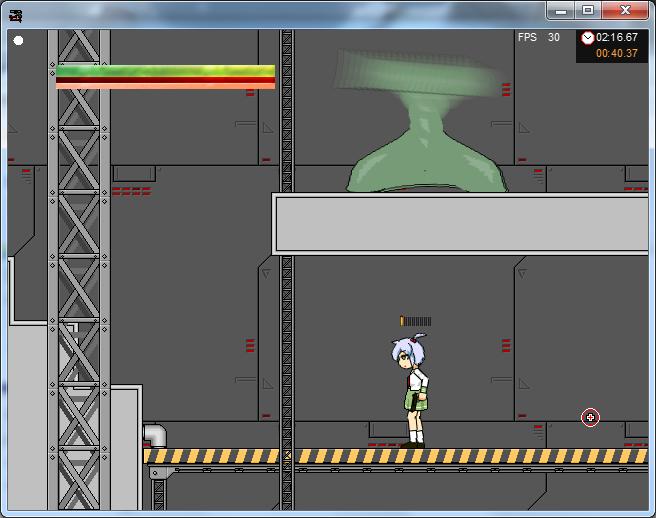The image size is (656, 518).
Task: Click the red clock icon by the timer
Action: (588, 38)
